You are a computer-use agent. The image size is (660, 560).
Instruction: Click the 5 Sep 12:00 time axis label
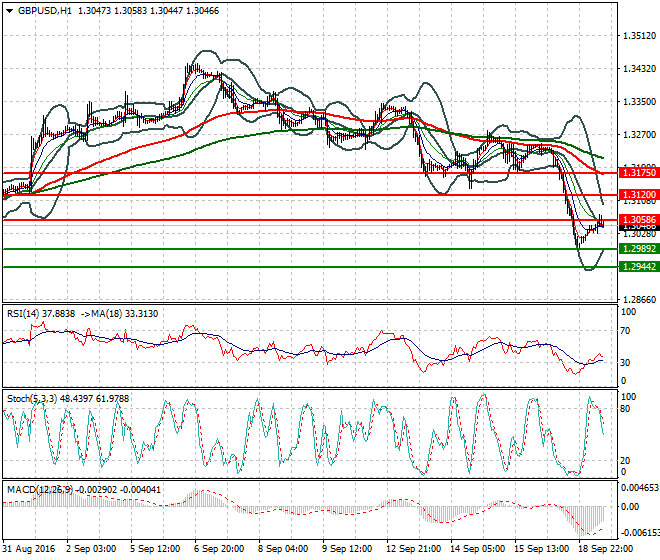click(155, 549)
